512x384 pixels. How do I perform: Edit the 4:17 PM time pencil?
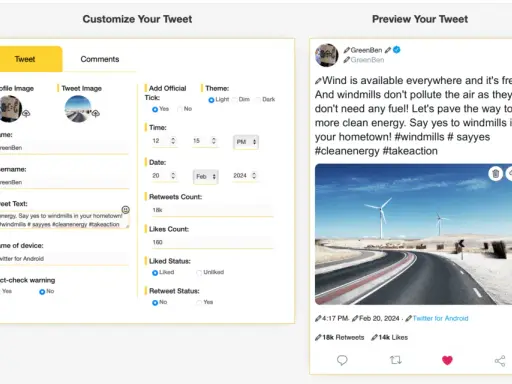(x=318, y=319)
